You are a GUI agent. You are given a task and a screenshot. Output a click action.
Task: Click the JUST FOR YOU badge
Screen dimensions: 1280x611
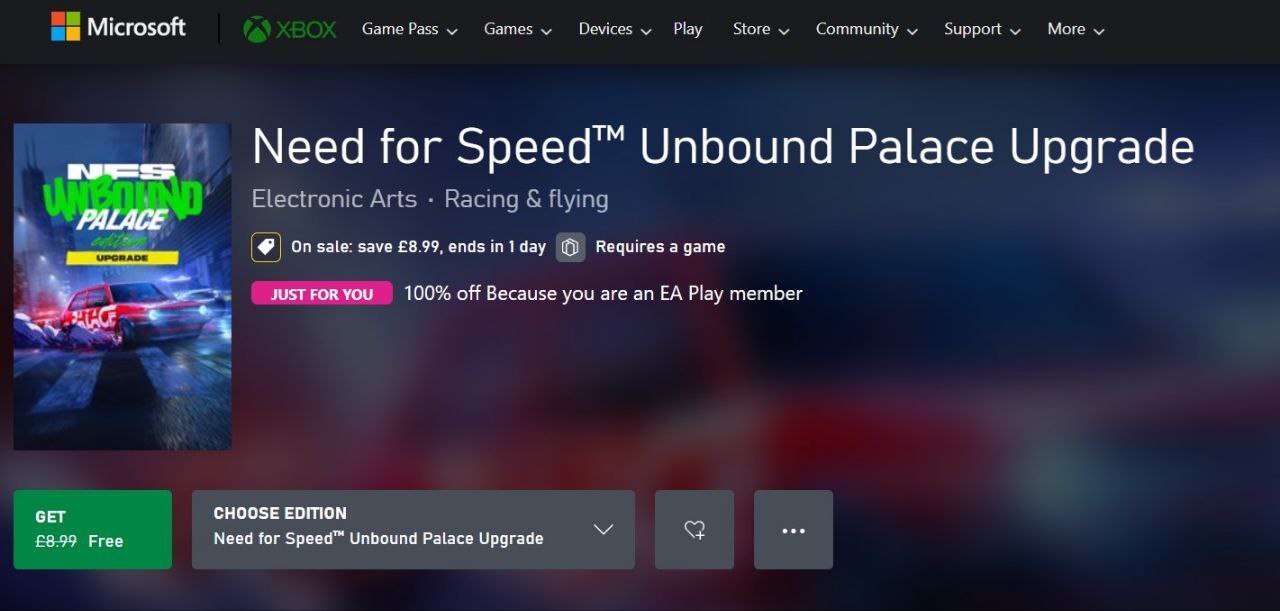[x=322, y=294]
